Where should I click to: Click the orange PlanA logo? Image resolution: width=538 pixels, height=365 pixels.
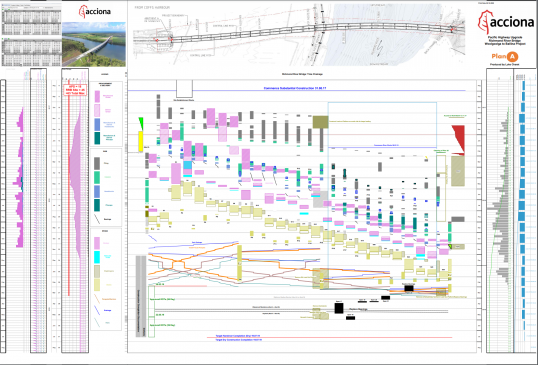(504, 57)
